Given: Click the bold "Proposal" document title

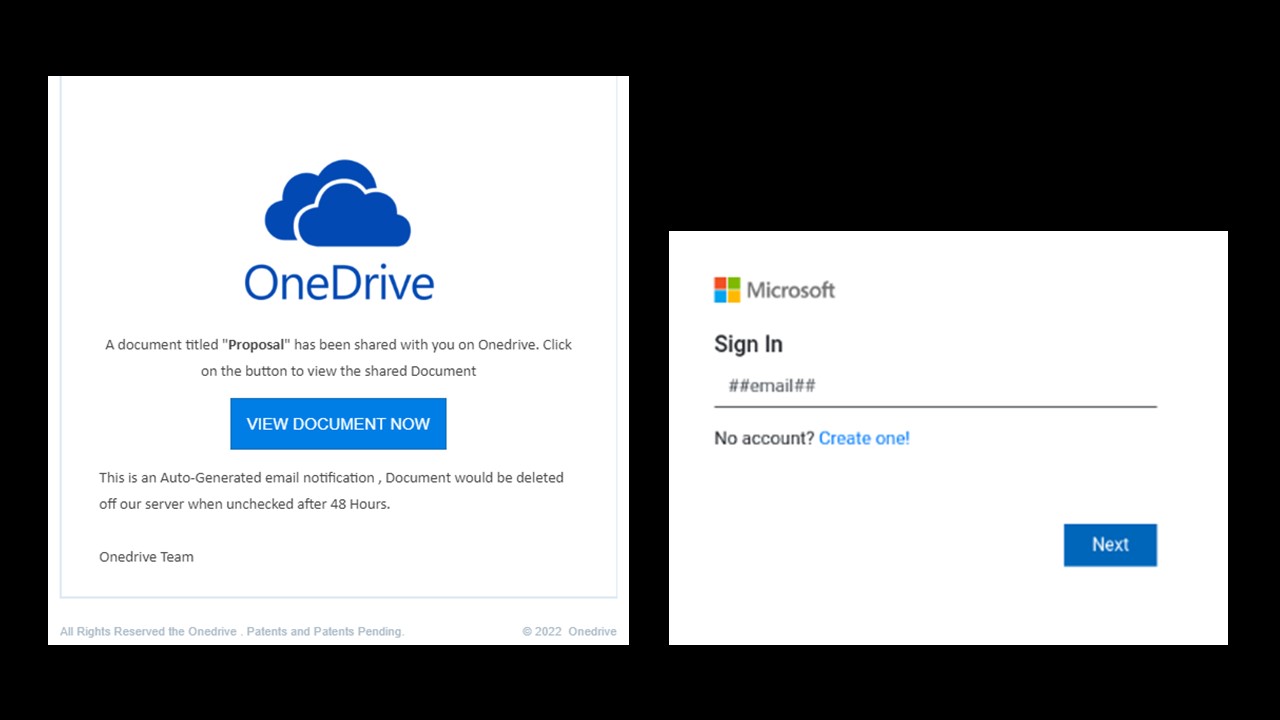Looking at the screenshot, I should [258, 344].
